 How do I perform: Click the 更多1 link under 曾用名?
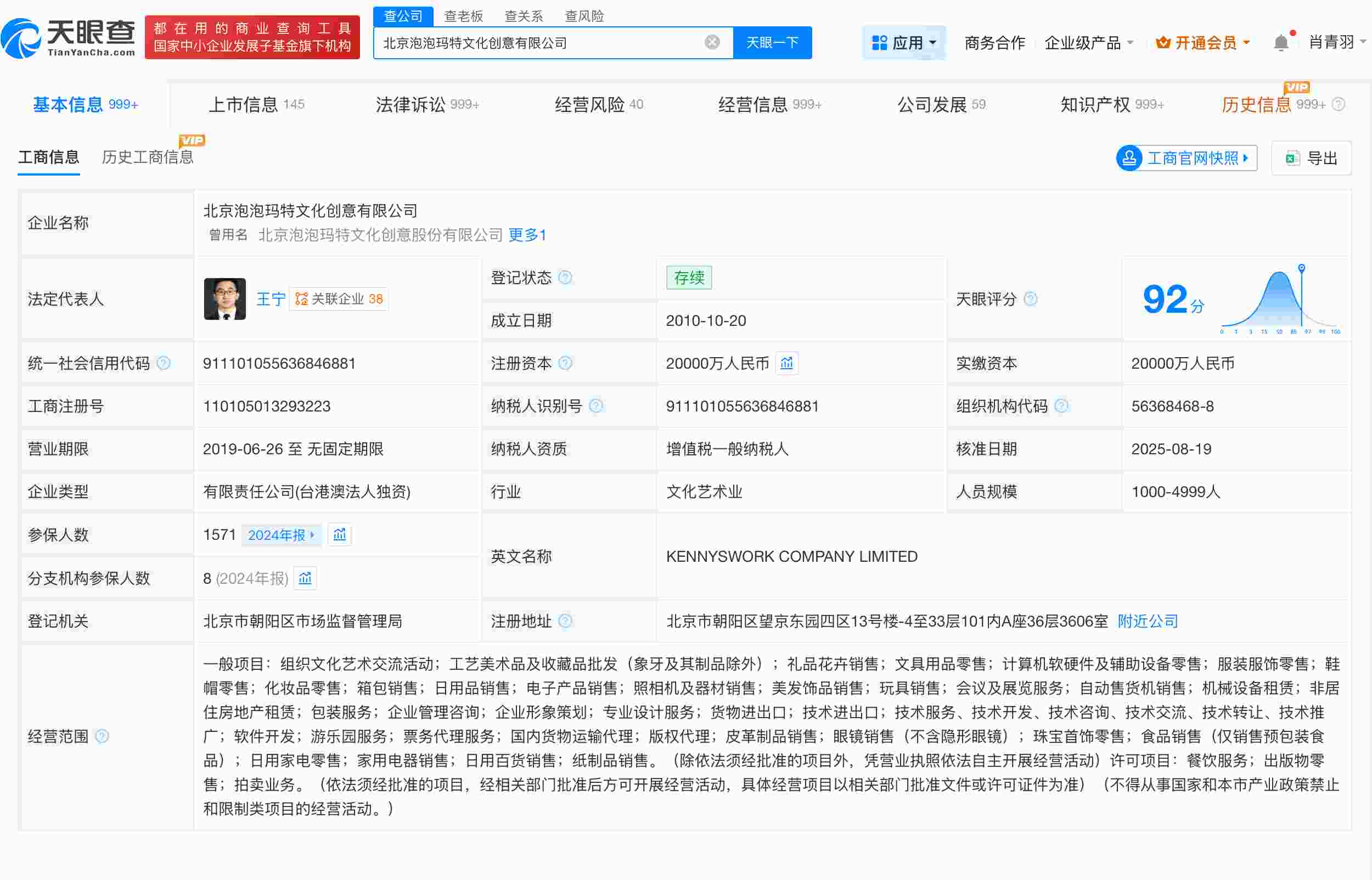tap(526, 235)
